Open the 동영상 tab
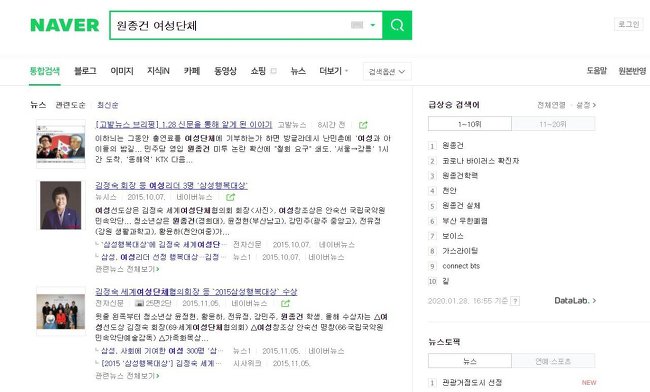 225,71
